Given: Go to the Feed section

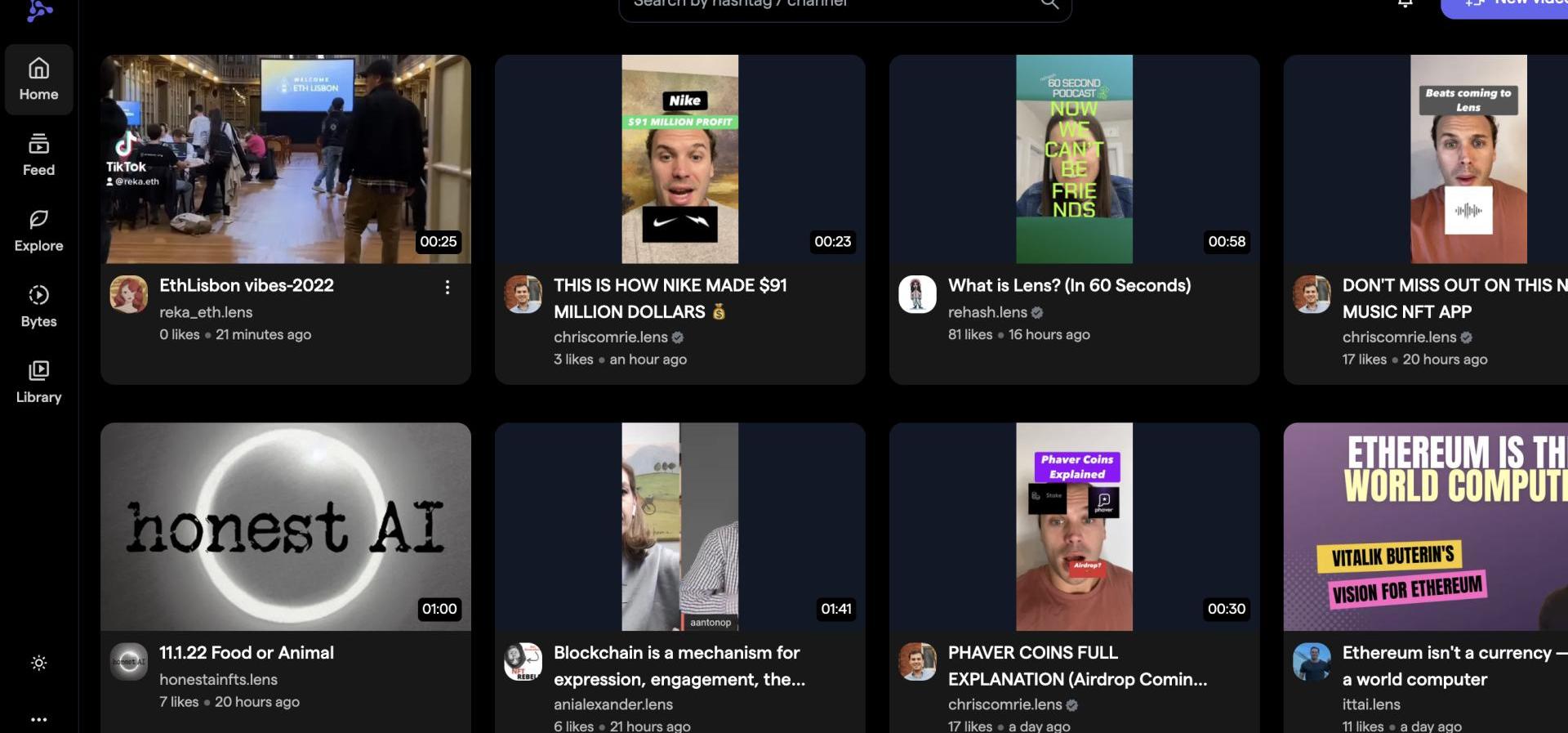Looking at the screenshot, I should [38, 154].
